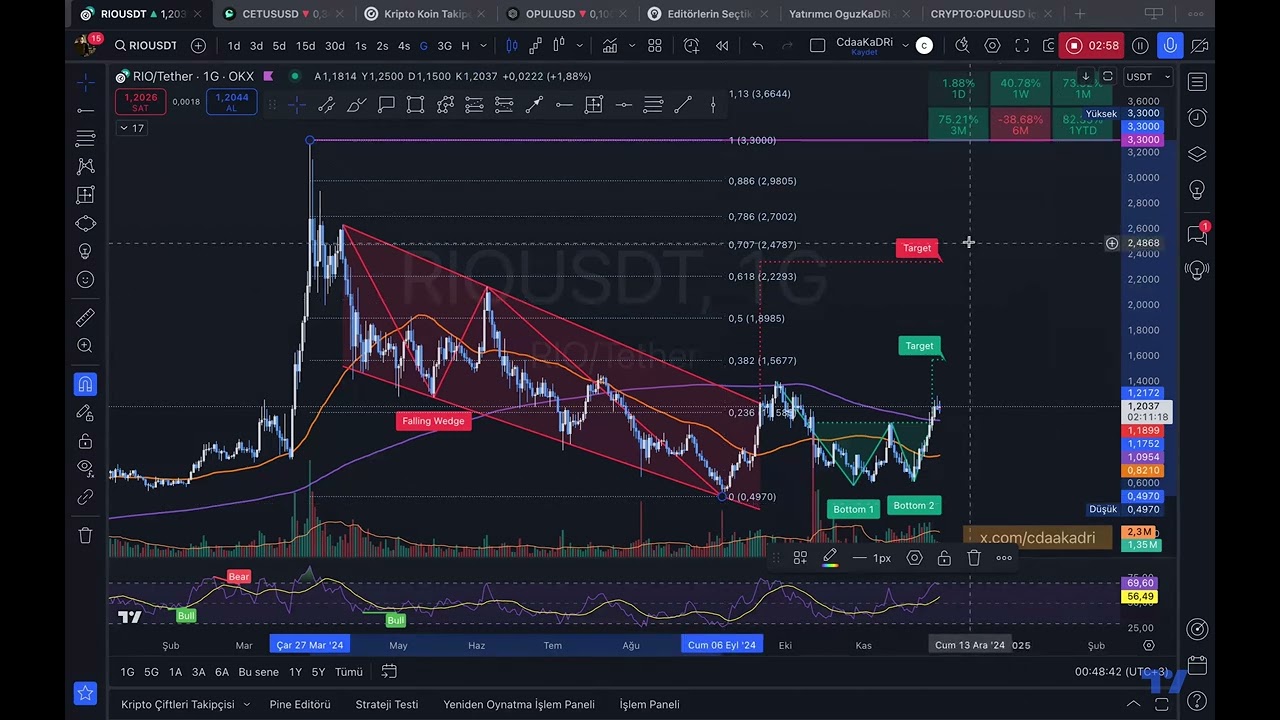Screen dimensions: 1280x720
Task: Toggle lock on the floating drawing toolbar
Action: (x=944, y=558)
